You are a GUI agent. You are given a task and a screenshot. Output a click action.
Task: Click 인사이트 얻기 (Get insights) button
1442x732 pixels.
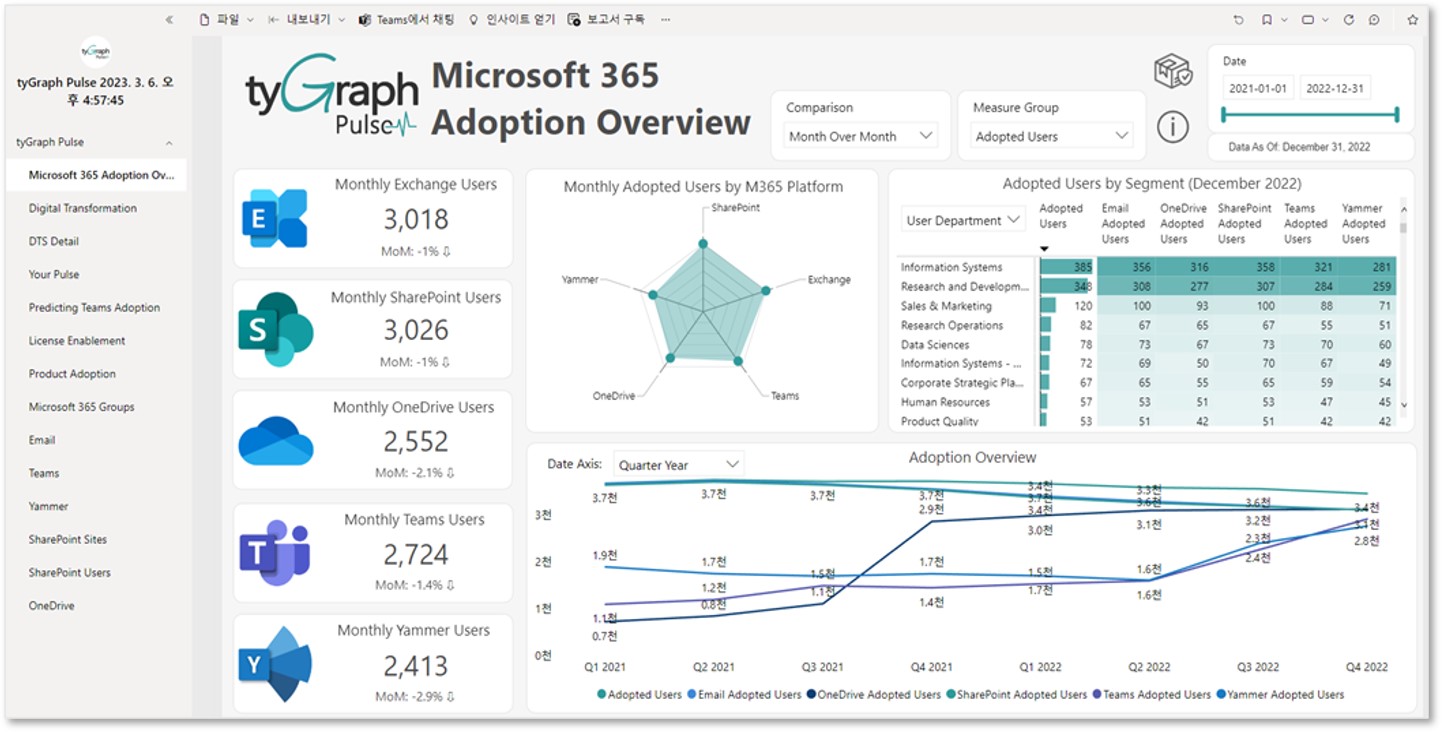coord(511,20)
